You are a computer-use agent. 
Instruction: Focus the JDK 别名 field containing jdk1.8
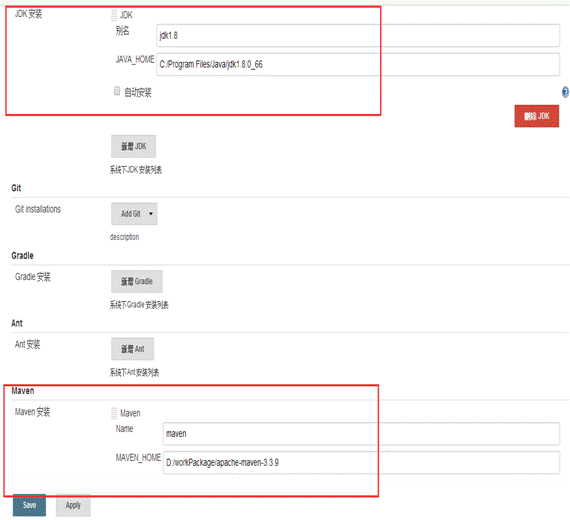pyautogui.click(x=358, y=35)
